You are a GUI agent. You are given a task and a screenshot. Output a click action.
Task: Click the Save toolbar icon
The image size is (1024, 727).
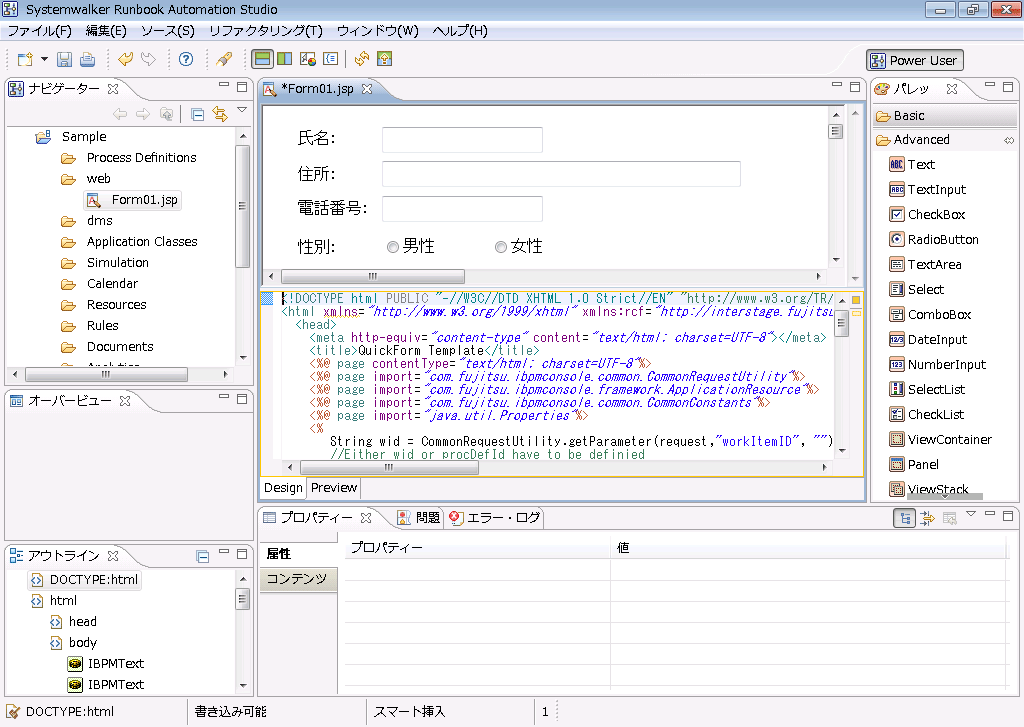64,59
